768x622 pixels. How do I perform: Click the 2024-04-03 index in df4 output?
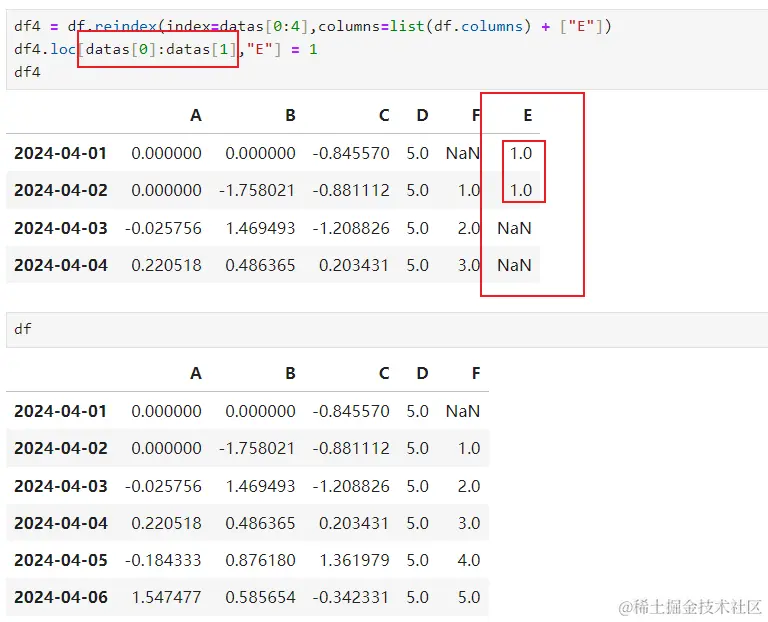[x=61, y=228]
